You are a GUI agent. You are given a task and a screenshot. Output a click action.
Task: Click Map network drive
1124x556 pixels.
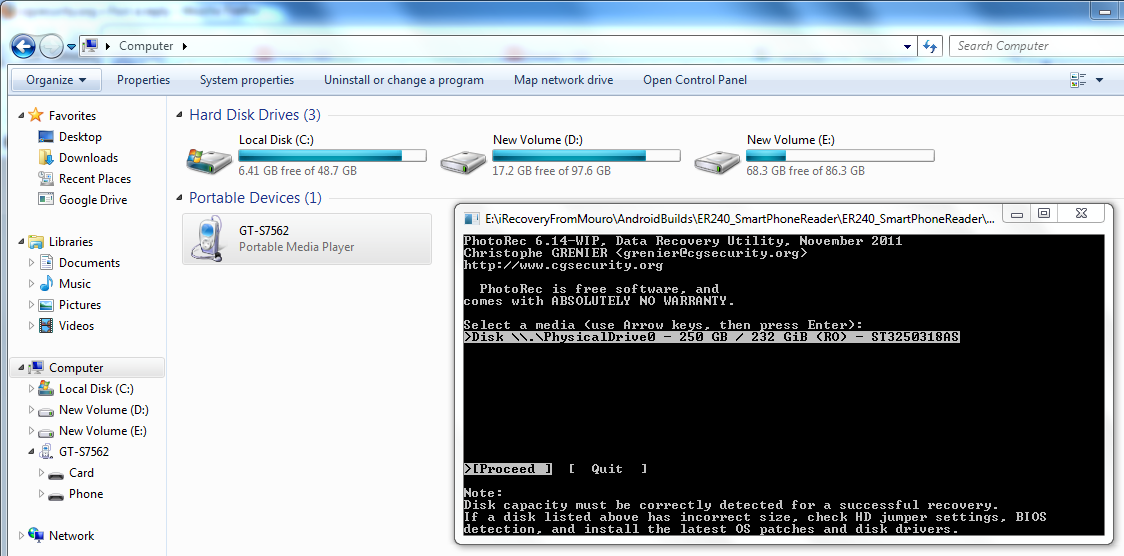click(563, 80)
